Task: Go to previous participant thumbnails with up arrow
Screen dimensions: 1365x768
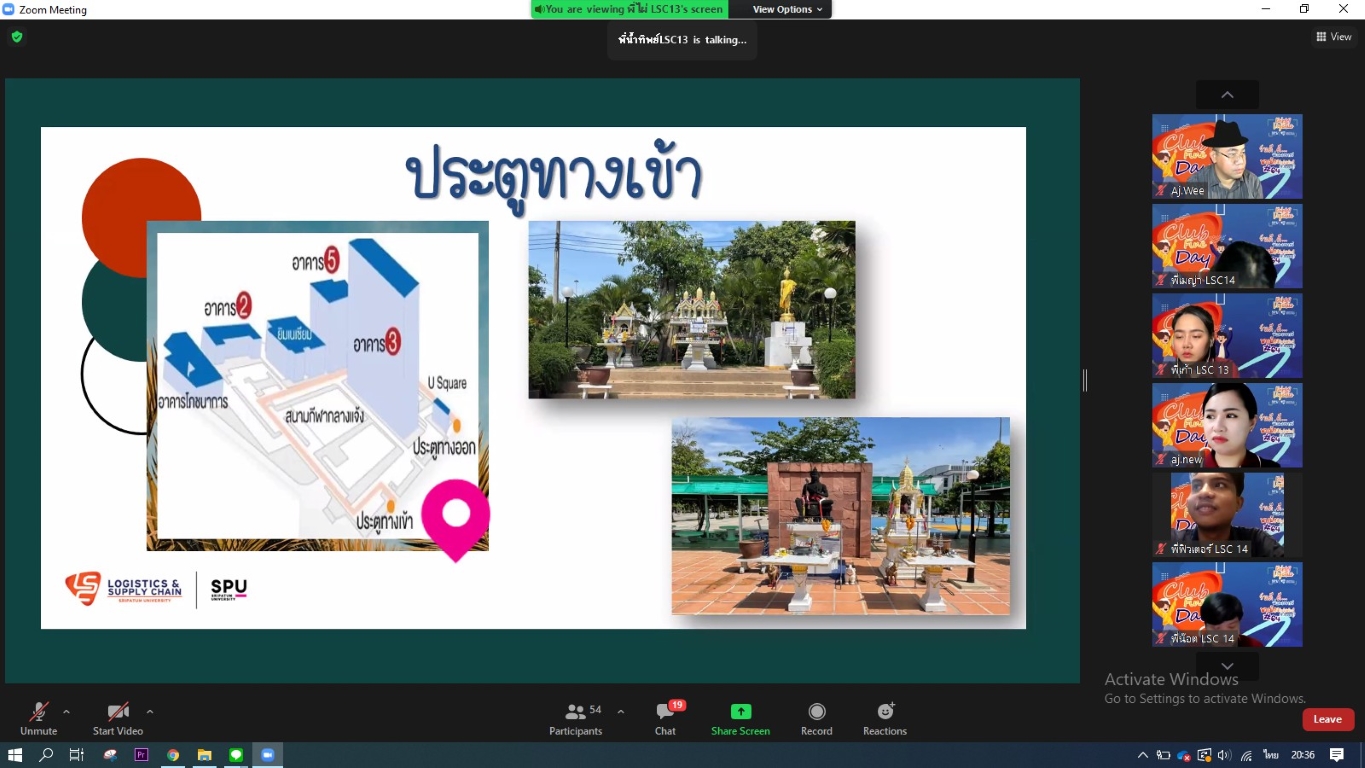Action: tap(1227, 95)
